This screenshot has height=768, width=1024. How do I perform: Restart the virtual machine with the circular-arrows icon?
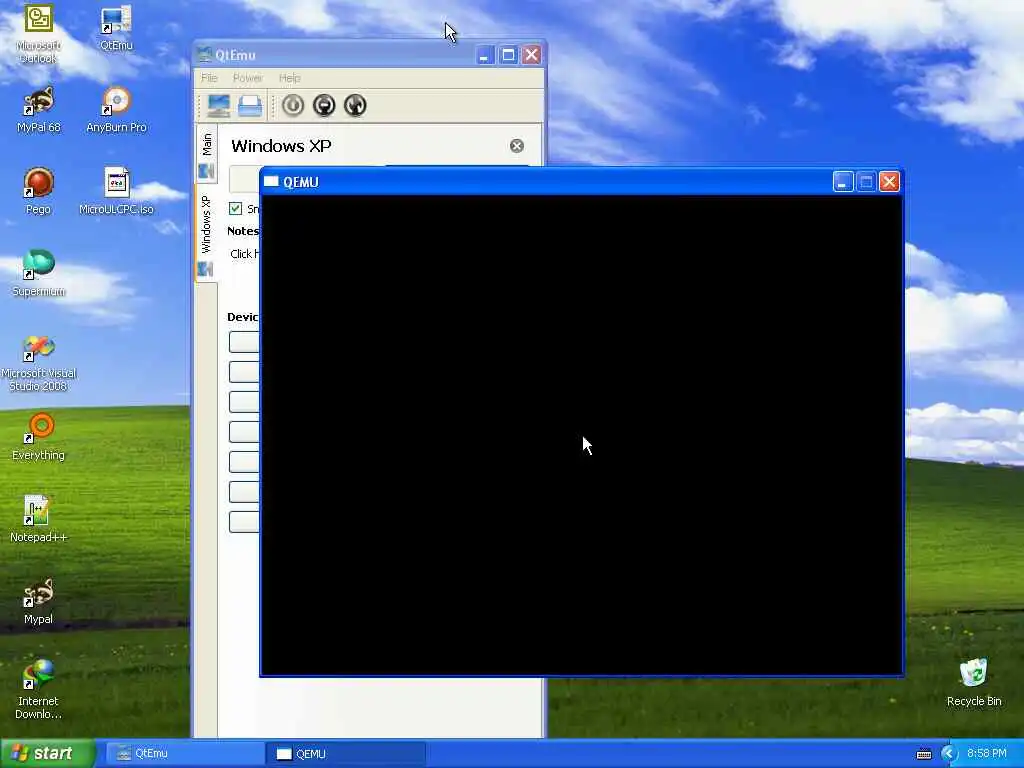(x=355, y=105)
